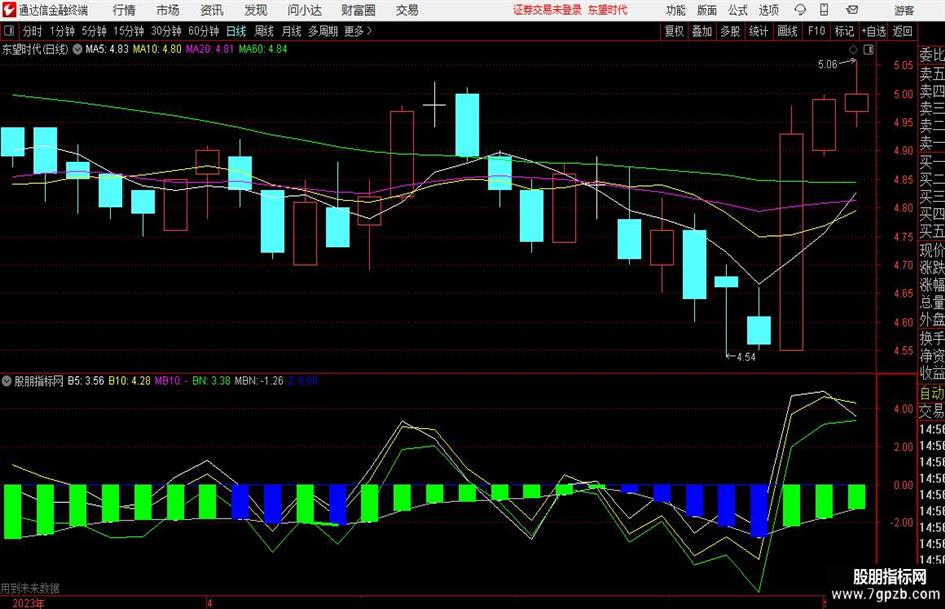
Task: Click the 标记 mark button
Action: click(x=844, y=31)
